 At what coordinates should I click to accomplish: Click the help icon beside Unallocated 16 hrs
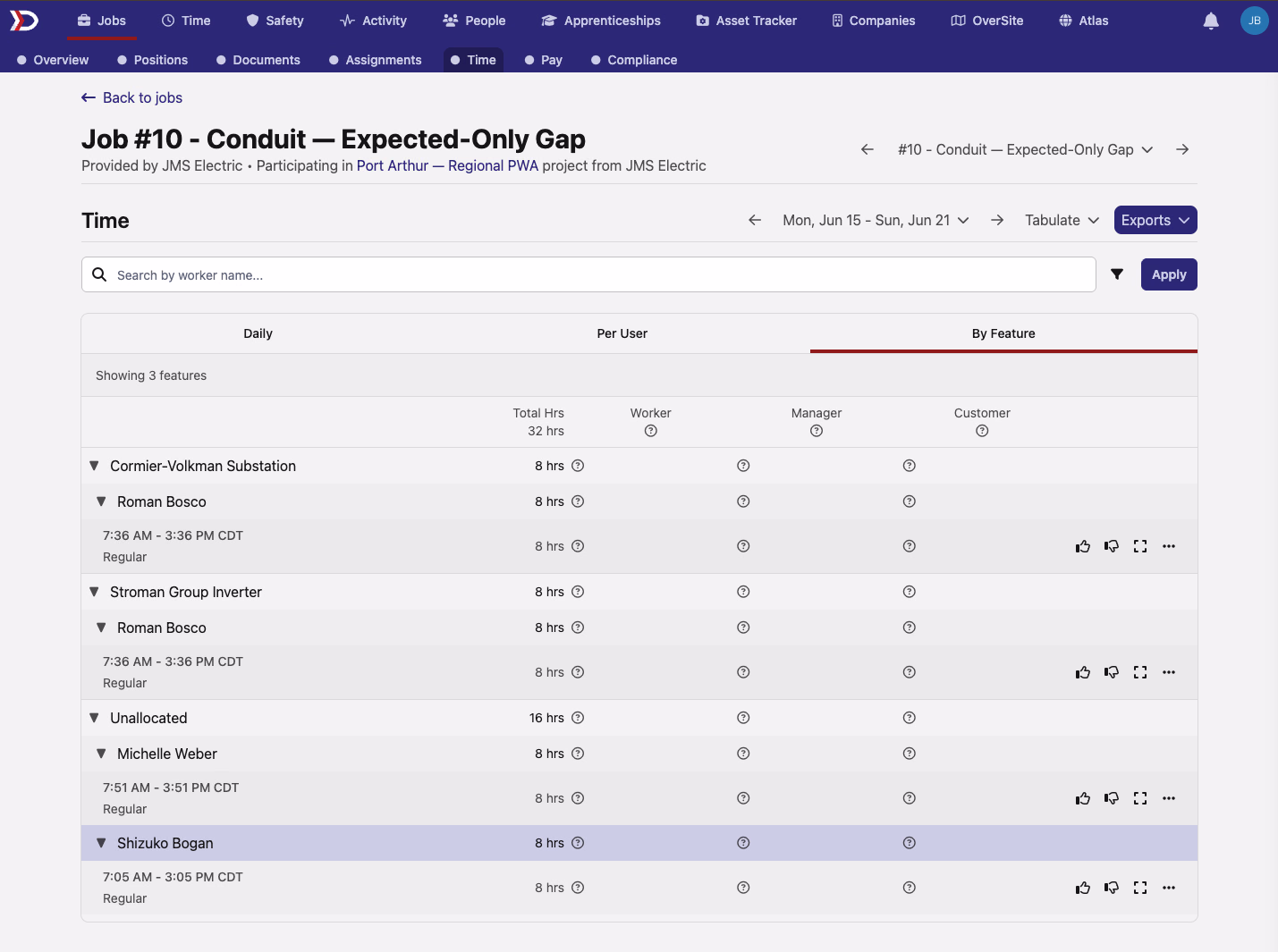coord(578,718)
